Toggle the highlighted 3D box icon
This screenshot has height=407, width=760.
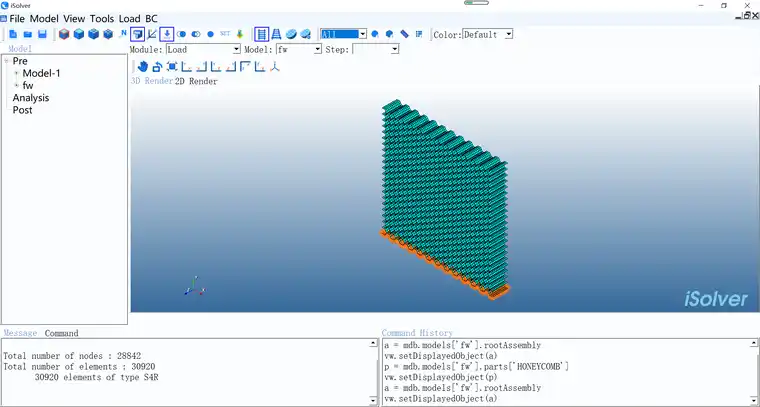[138, 34]
